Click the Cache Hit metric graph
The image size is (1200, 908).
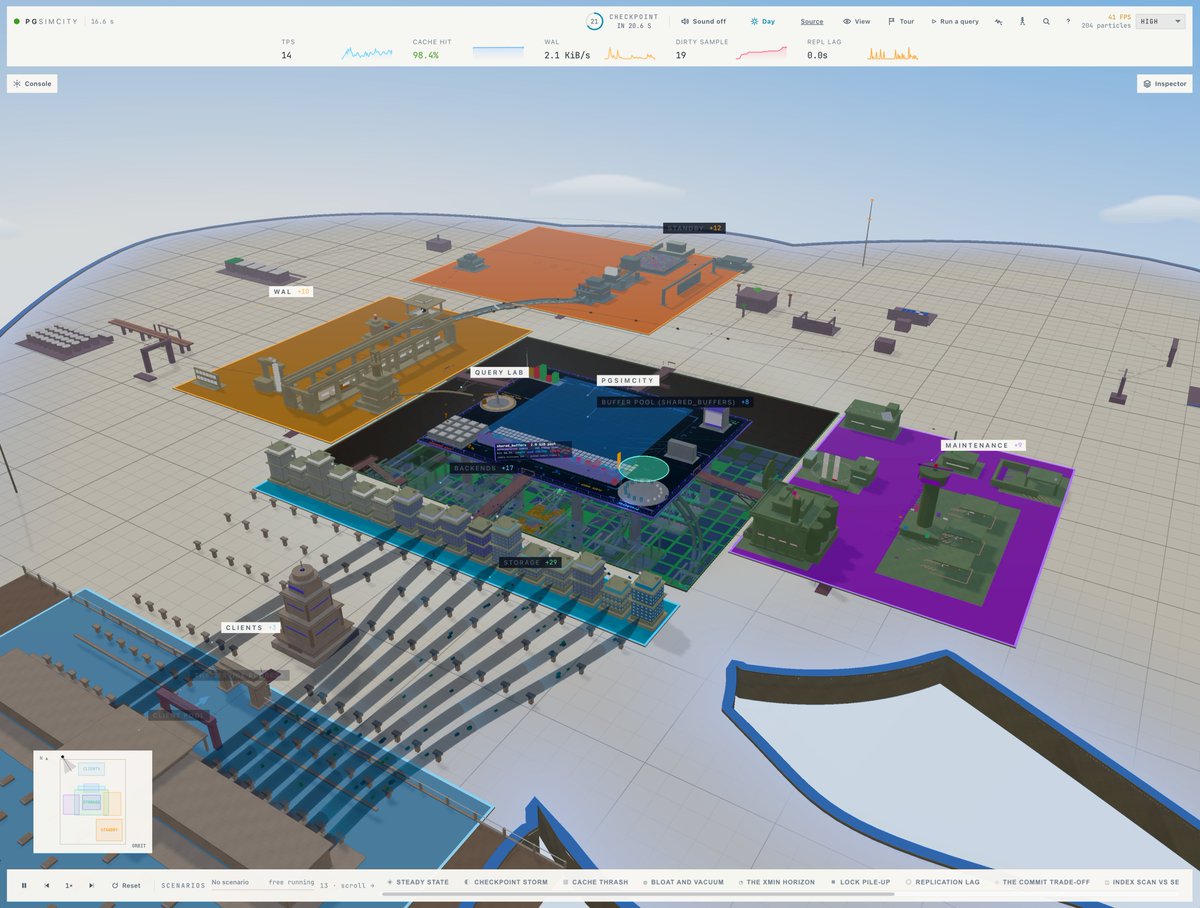[x=497, y=53]
